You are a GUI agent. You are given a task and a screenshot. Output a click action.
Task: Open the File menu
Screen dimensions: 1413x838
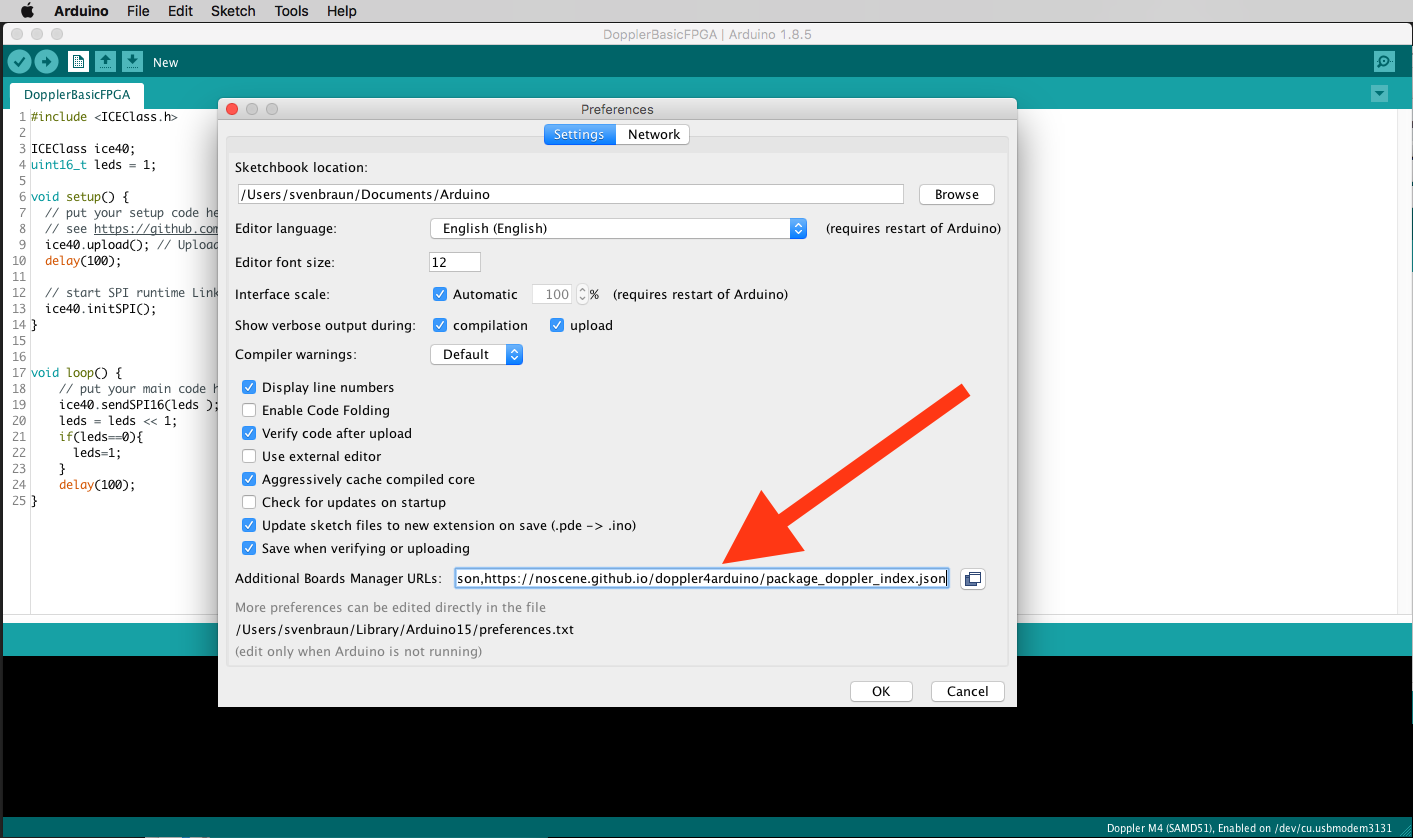click(138, 11)
